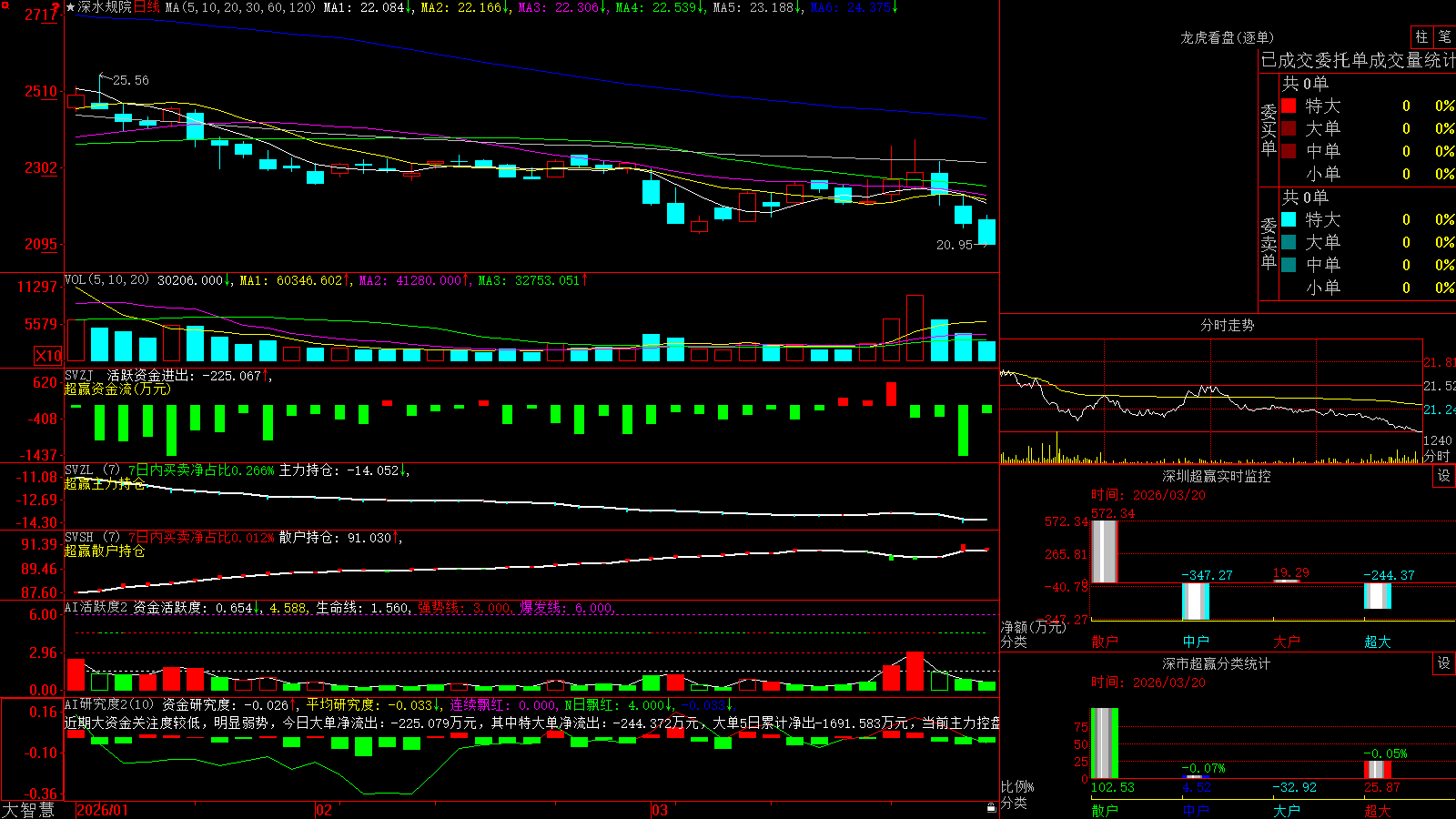Click the 委买单 vertical label
The height and width of the screenshot is (819, 1456).
click(1269, 129)
